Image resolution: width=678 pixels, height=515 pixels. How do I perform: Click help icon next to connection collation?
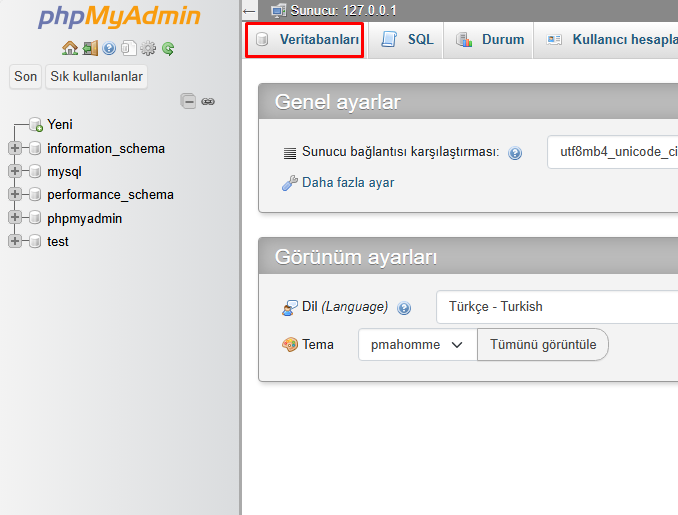(515, 153)
